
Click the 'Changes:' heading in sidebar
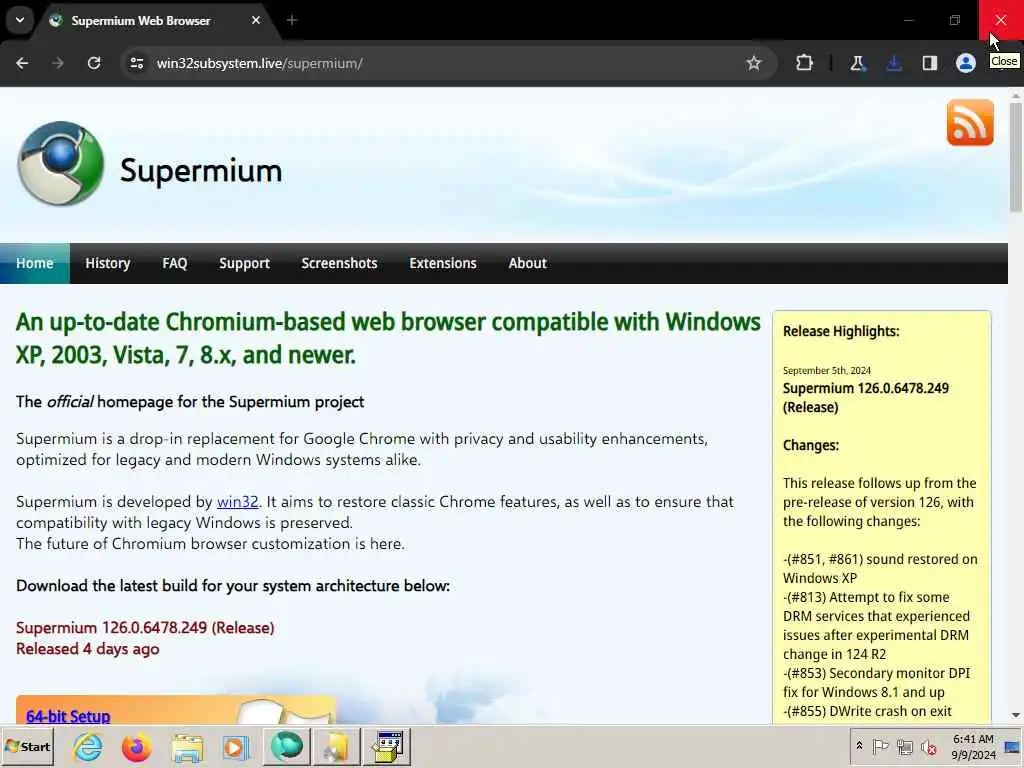click(x=811, y=445)
